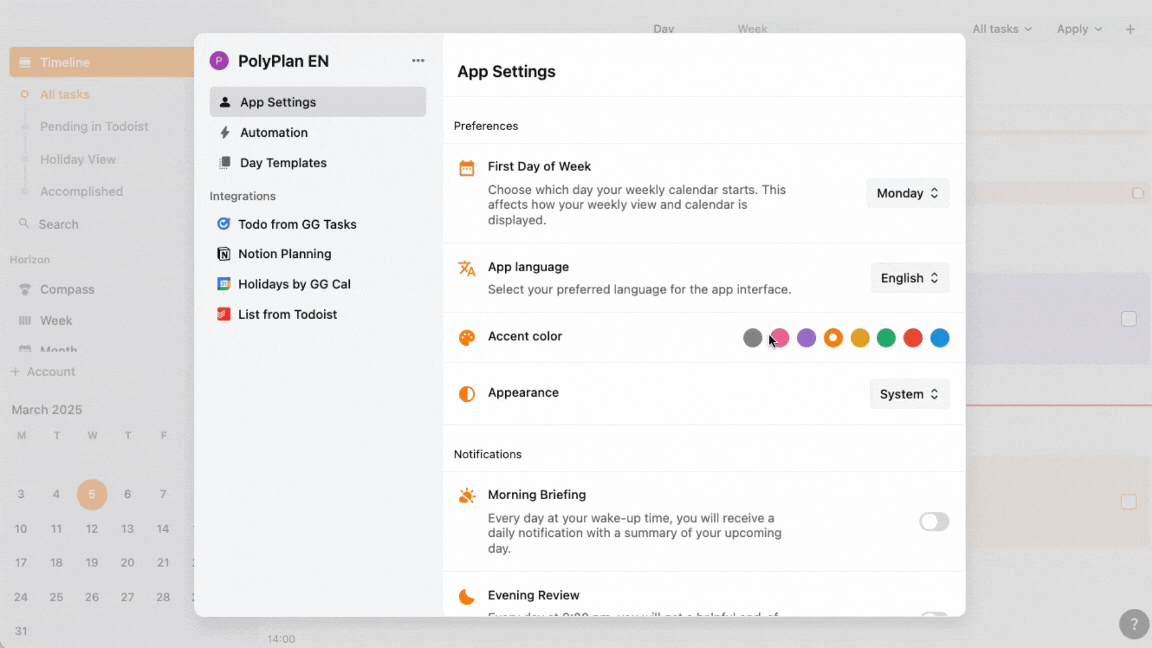Select the orange accent color radio

tap(833, 338)
